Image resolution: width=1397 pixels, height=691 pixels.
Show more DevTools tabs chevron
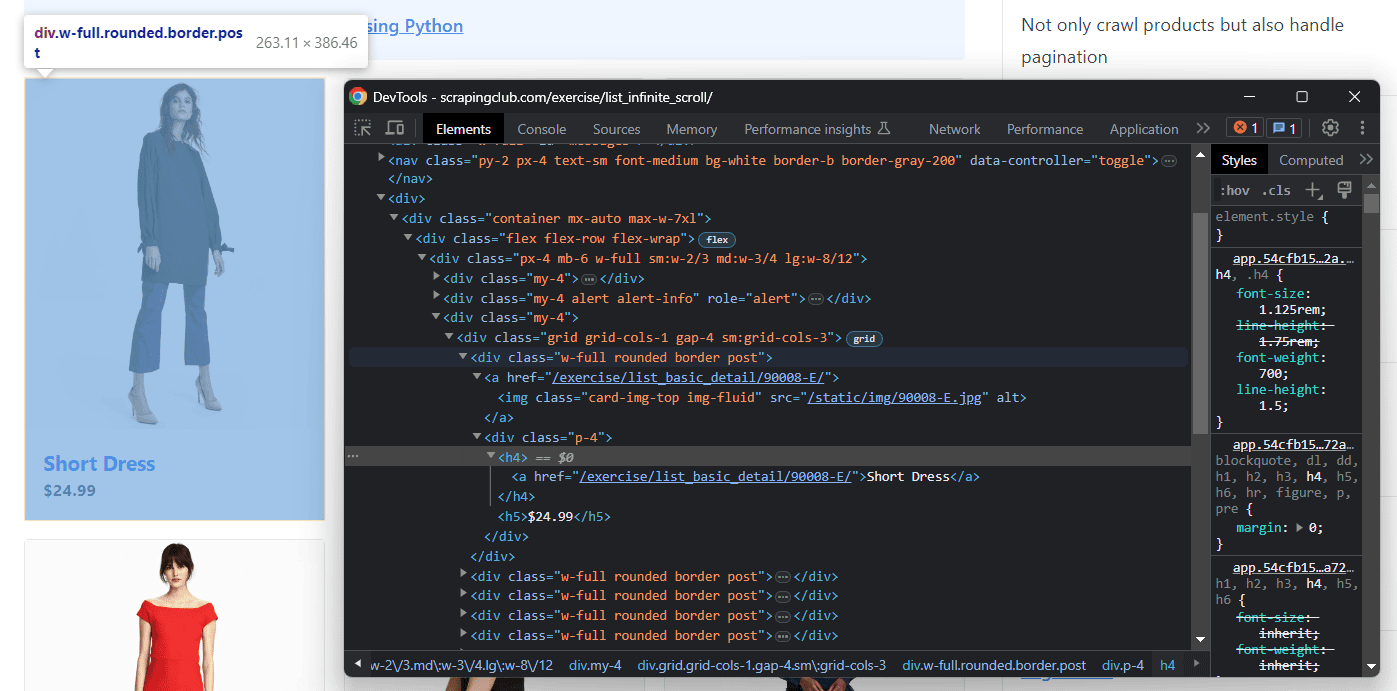(1203, 128)
